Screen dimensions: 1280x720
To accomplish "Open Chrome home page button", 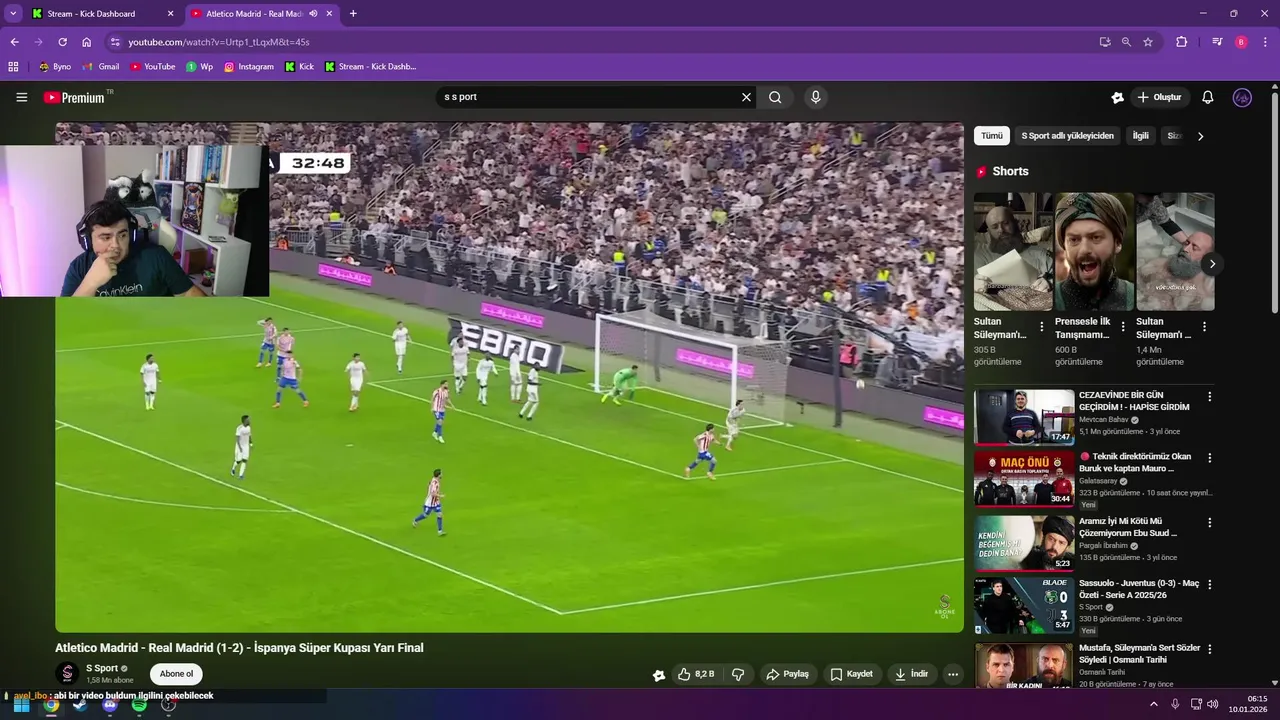I will coord(86,42).
